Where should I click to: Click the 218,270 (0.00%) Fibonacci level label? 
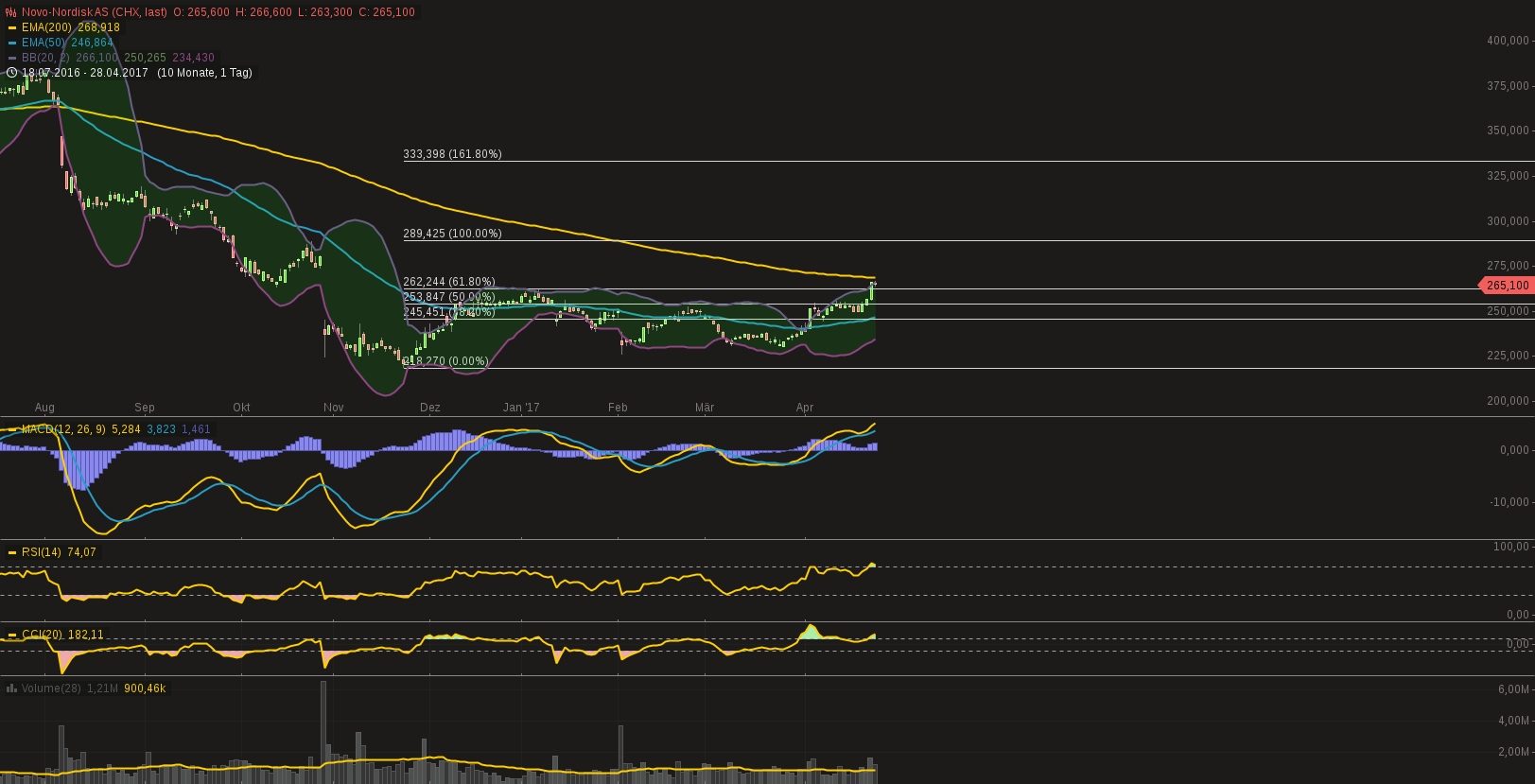(446, 361)
